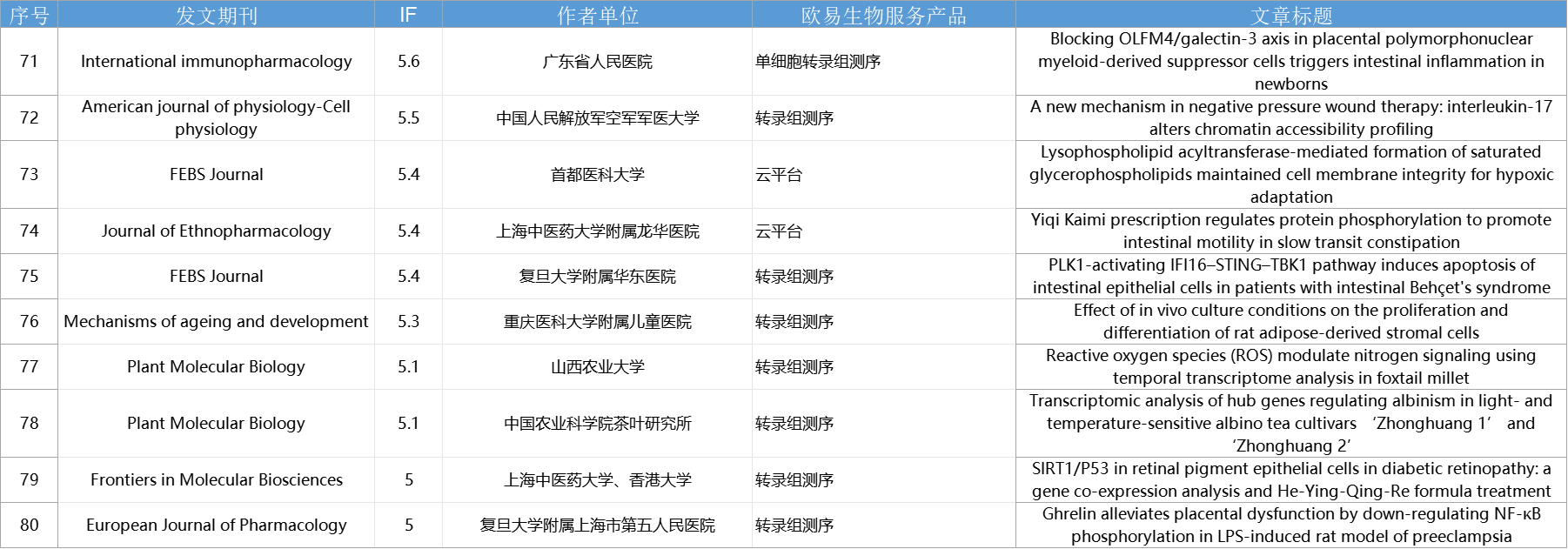This screenshot has width=1568, height=549.
Task: Click 上海中医药大学附属龙华医院 cell
Action: (x=597, y=231)
